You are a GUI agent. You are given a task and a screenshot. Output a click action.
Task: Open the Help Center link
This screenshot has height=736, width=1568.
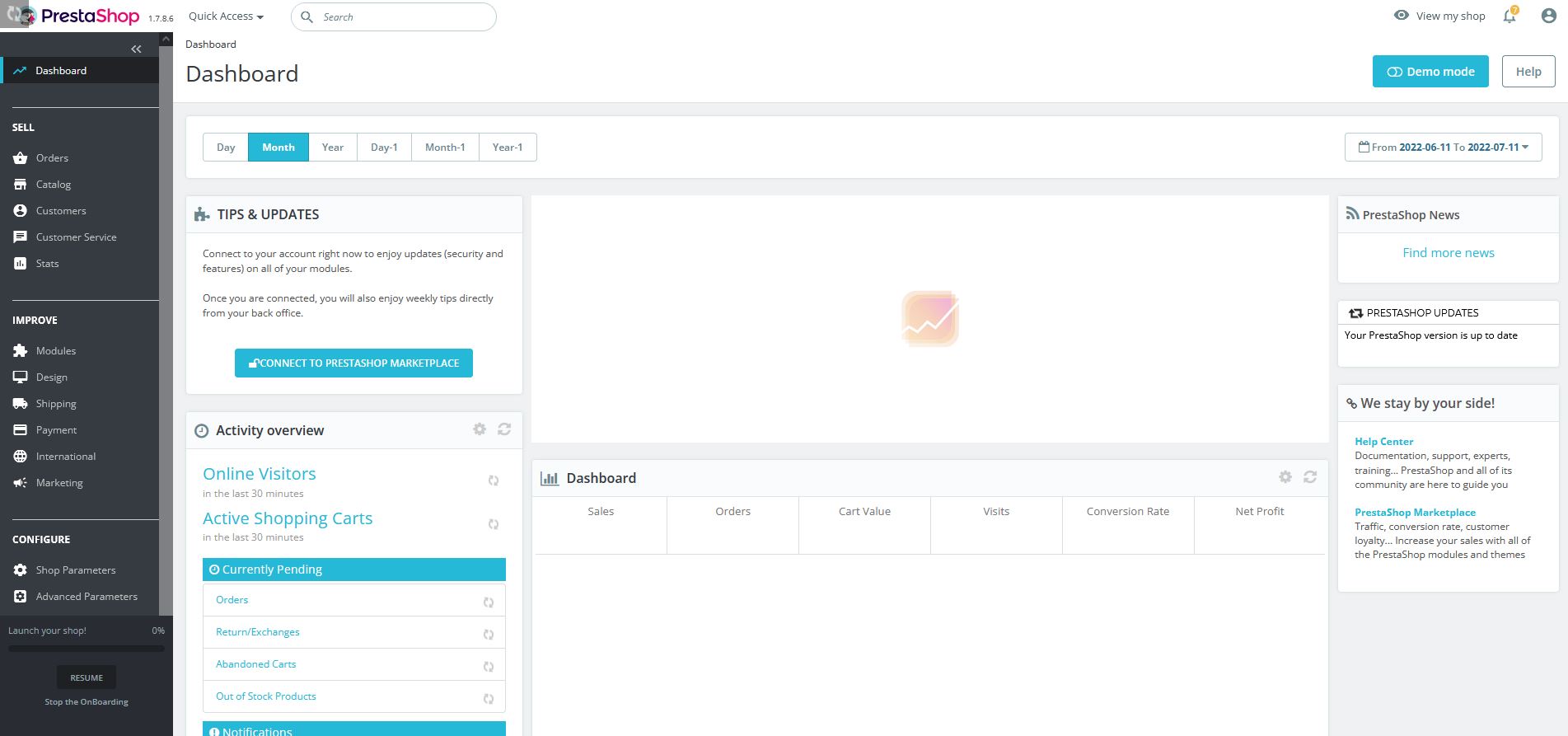click(x=1383, y=442)
